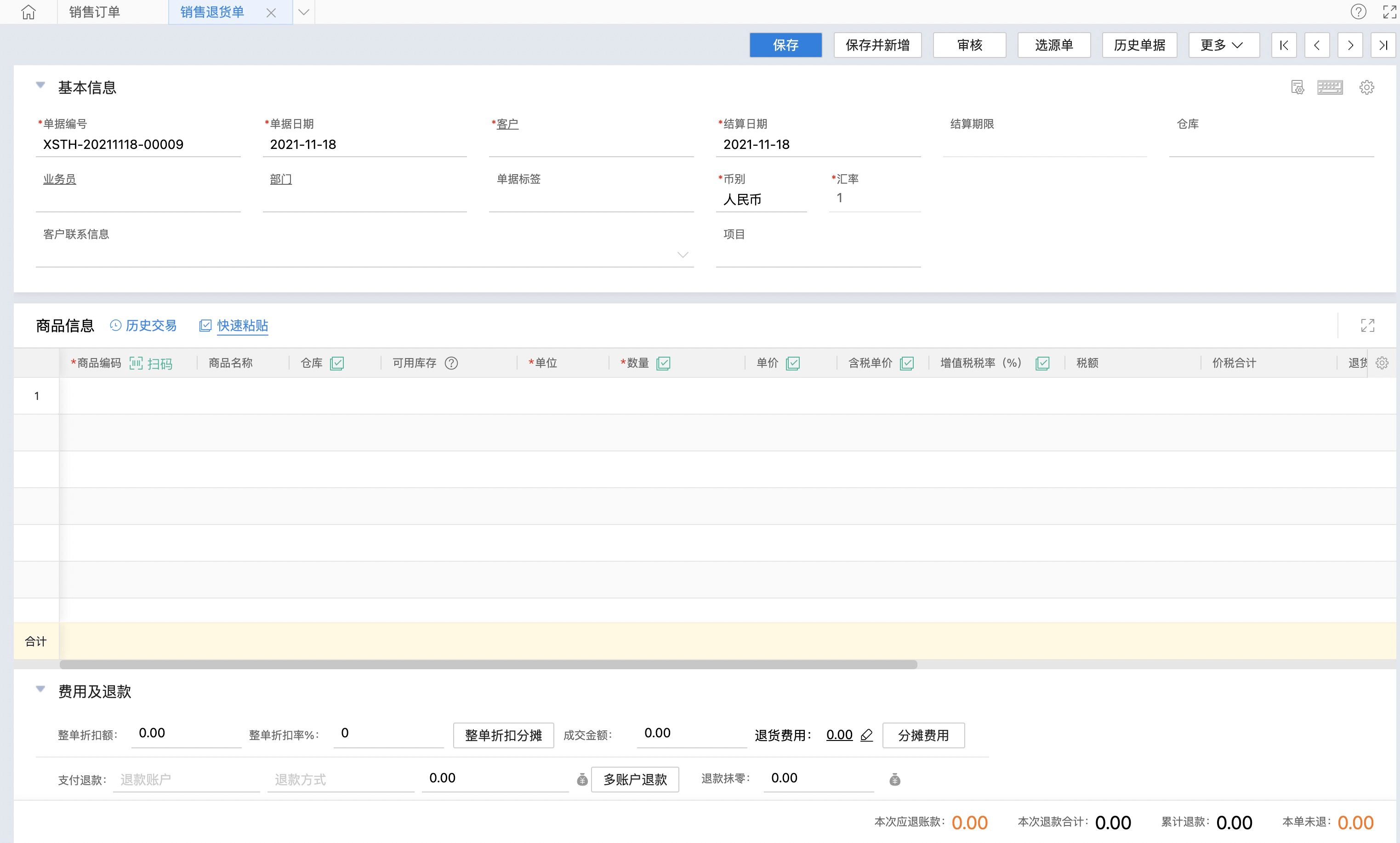The height and width of the screenshot is (843, 1400).
Task: Open the 更多 dropdown menu
Action: [x=1224, y=45]
